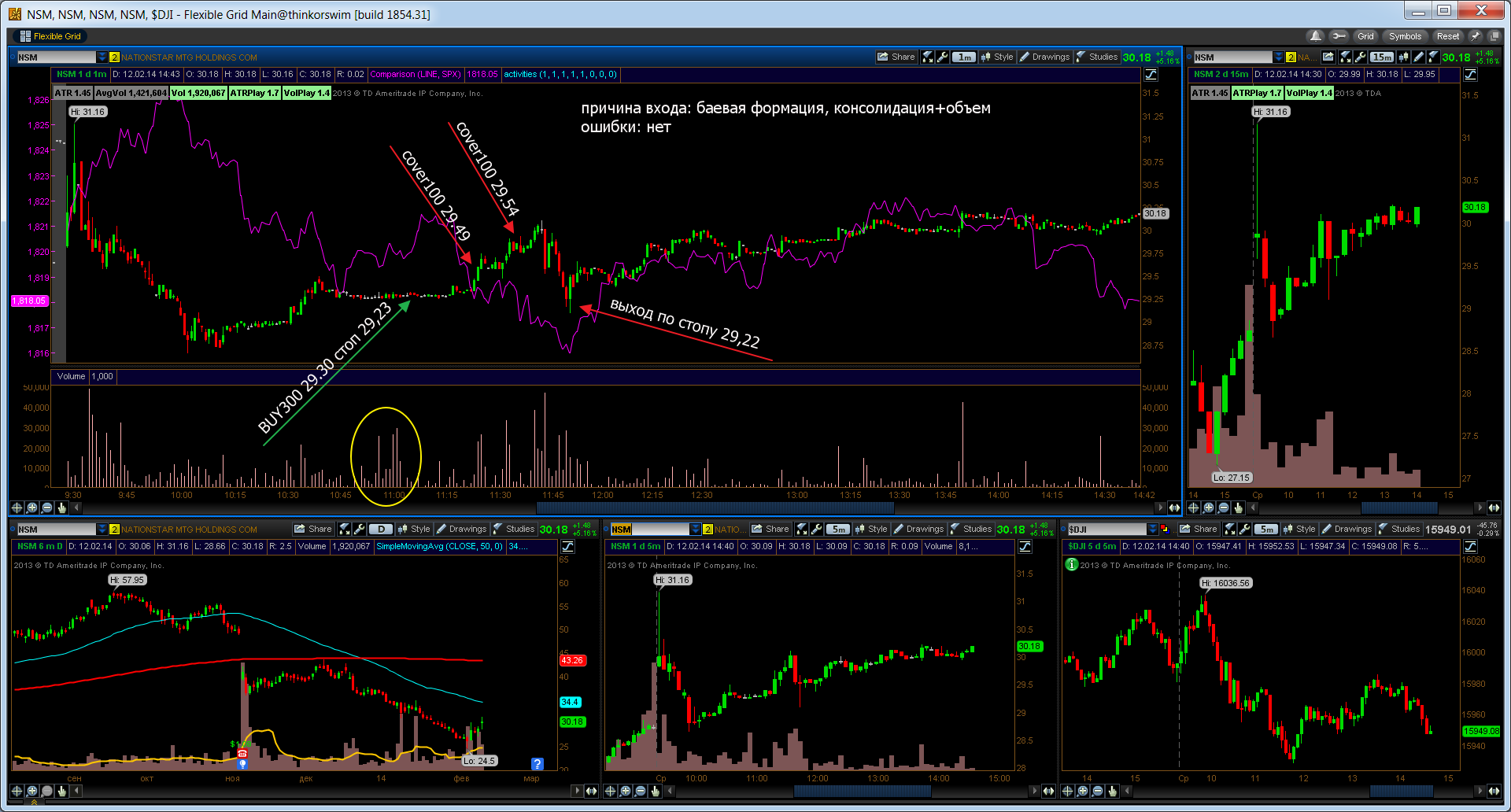This screenshot has height=812, width=1511.
Task: Click the Grid button
Action: point(1365,36)
